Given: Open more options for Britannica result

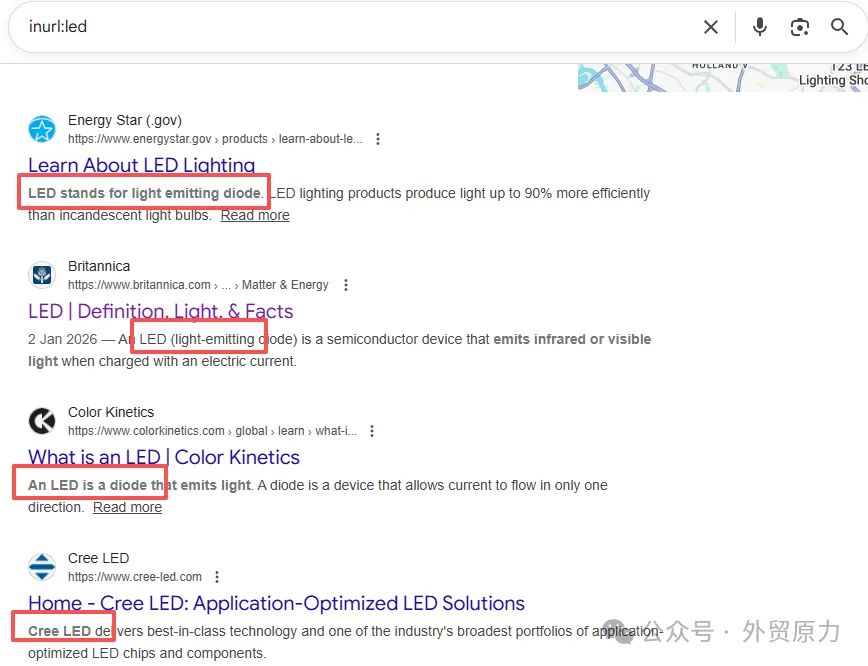Looking at the screenshot, I should (346, 285).
